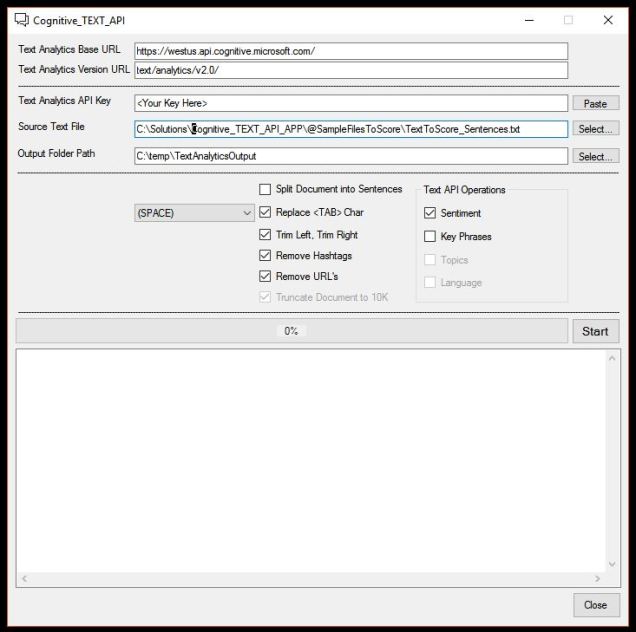This screenshot has width=636, height=632.
Task: Click the API Key input field
Action: pyautogui.click(x=350, y=103)
